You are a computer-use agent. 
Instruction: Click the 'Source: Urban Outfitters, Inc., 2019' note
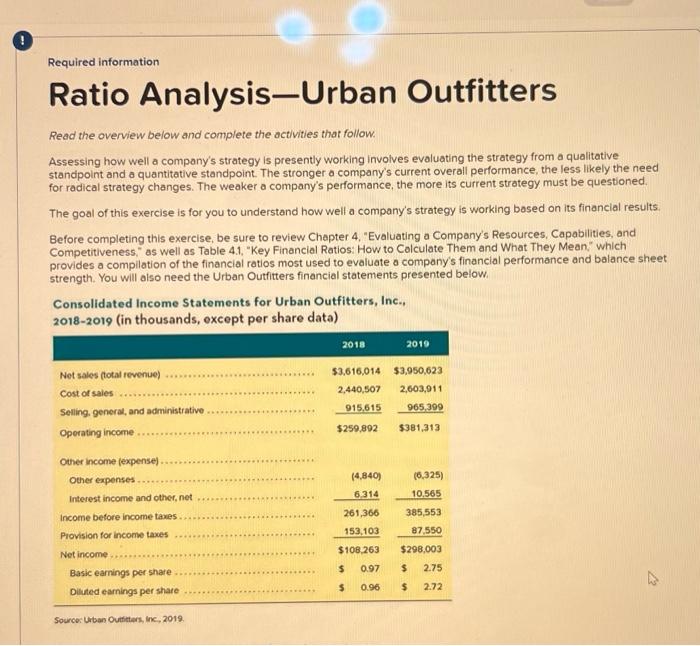click(x=118, y=620)
